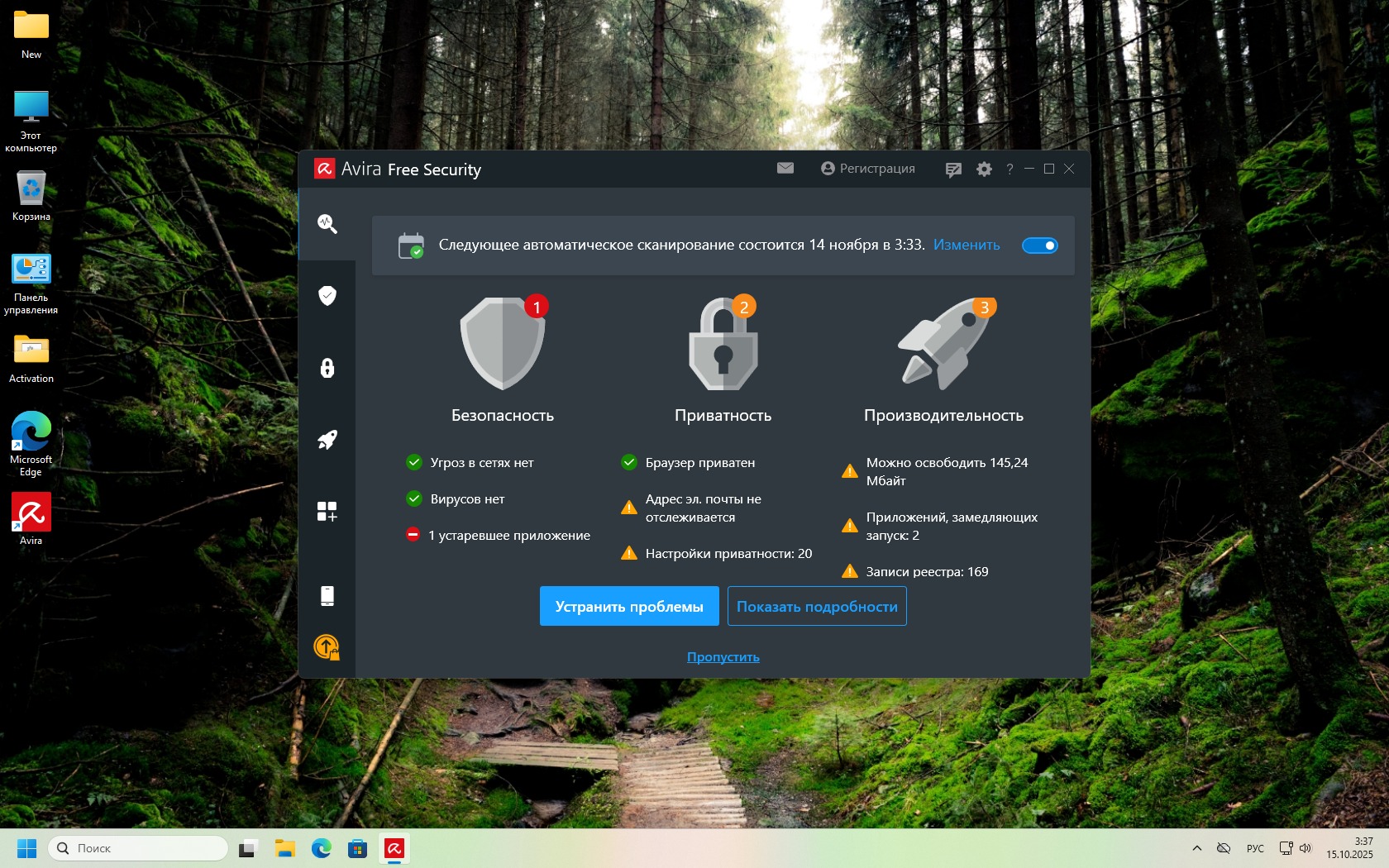
Task: Click the taskbar Поиск search box
Action: pos(138,848)
